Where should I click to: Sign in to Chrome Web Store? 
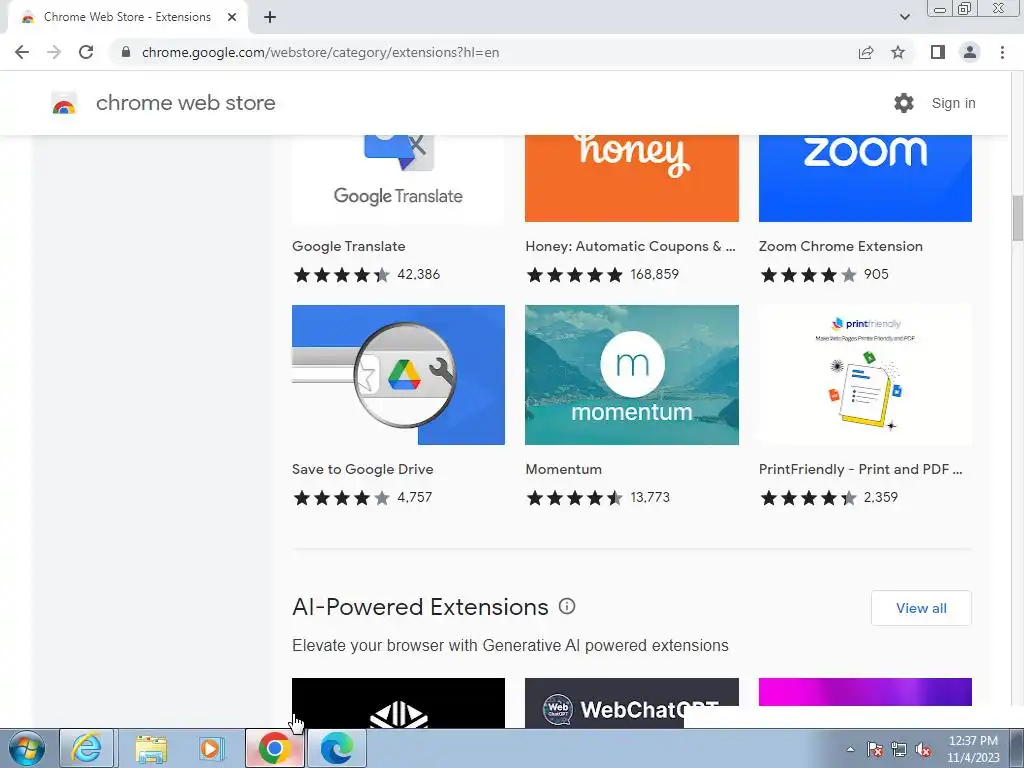[953, 103]
